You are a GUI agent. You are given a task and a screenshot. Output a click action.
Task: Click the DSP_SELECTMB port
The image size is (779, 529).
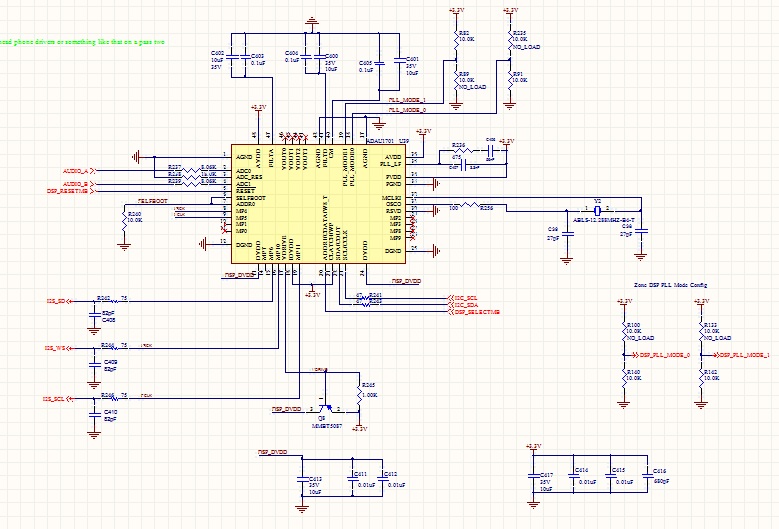tap(474, 312)
